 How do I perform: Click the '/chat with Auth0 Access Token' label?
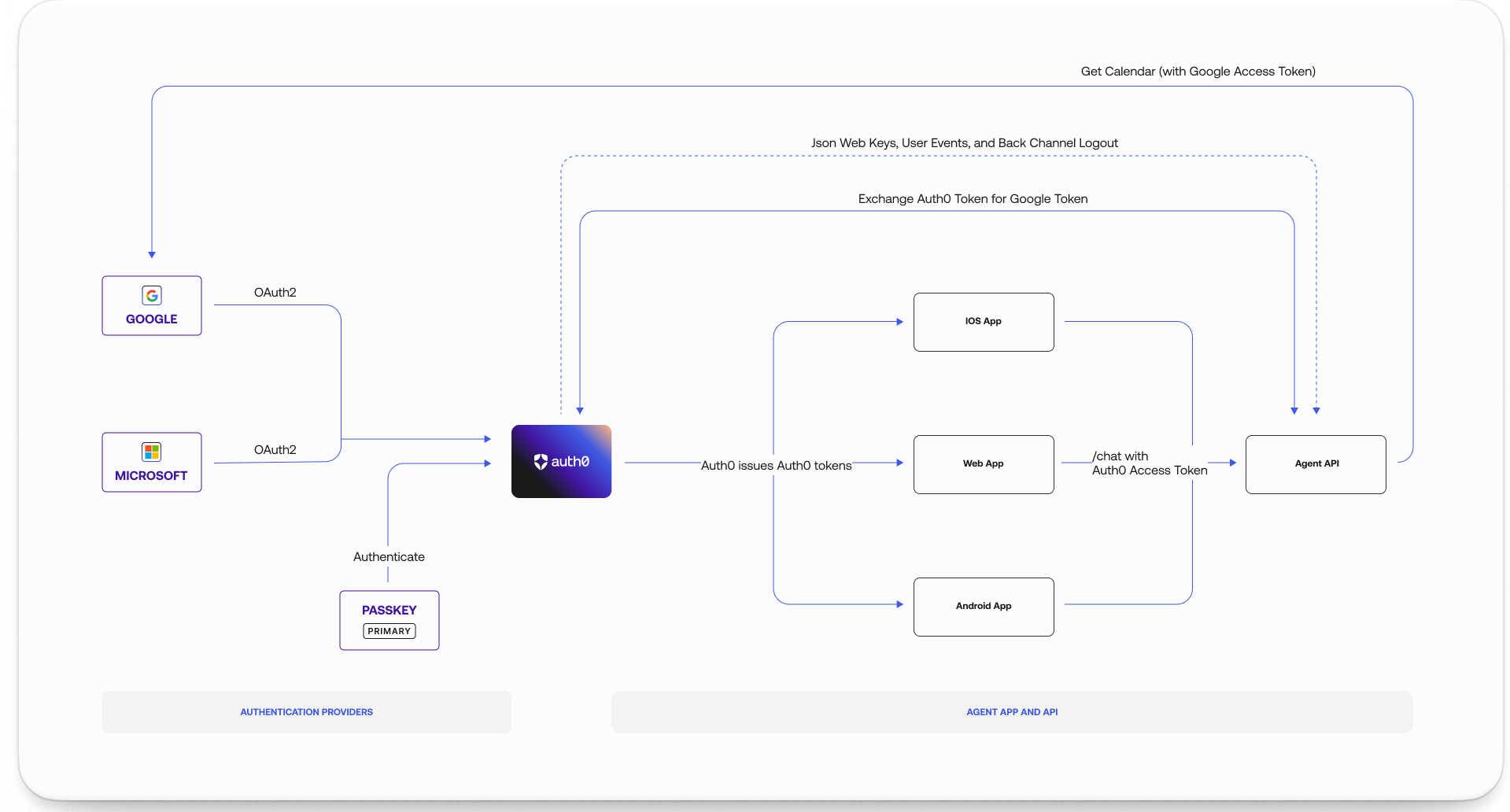point(1150,463)
